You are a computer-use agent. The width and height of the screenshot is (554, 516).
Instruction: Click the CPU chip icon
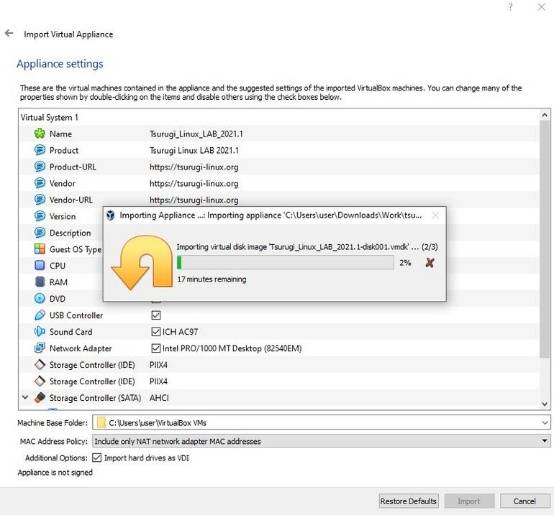(x=40, y=265)
